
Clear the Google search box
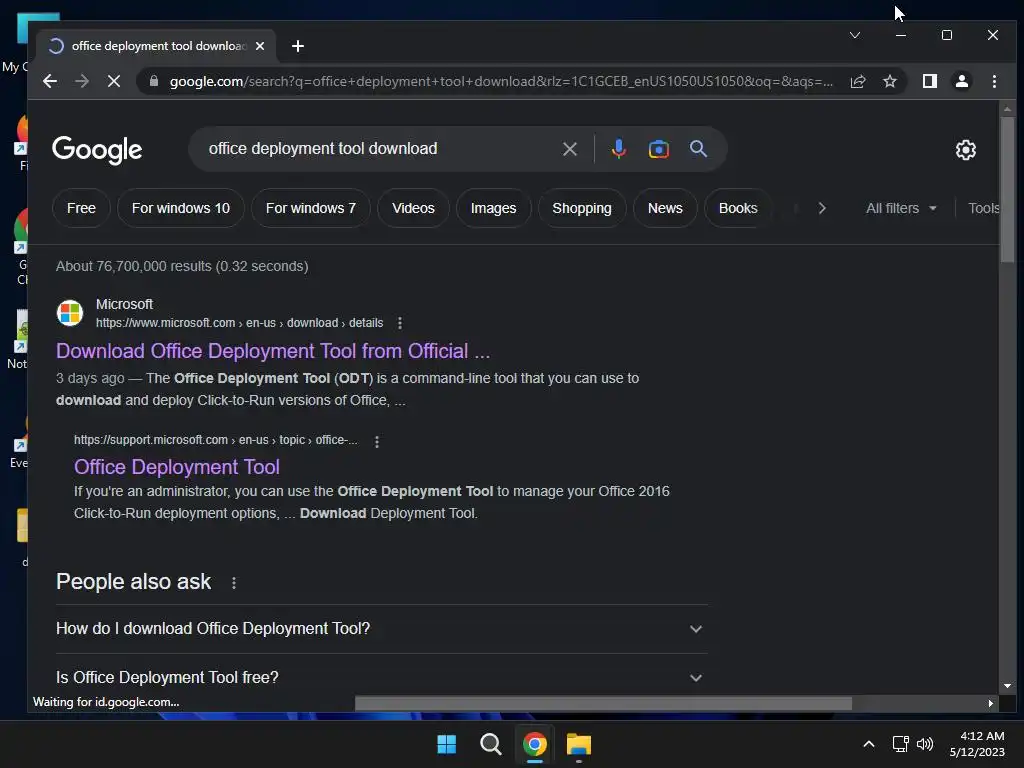point(570,149)
